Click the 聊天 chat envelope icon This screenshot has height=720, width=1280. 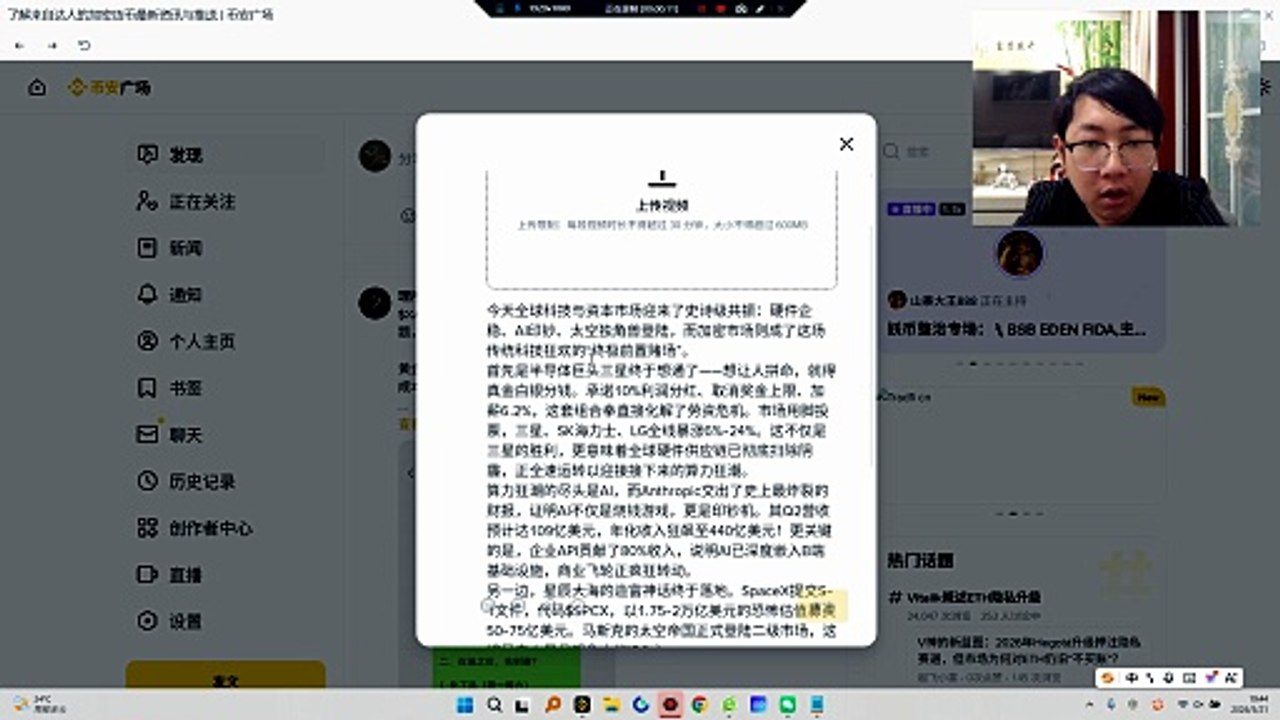coord(148,434)
